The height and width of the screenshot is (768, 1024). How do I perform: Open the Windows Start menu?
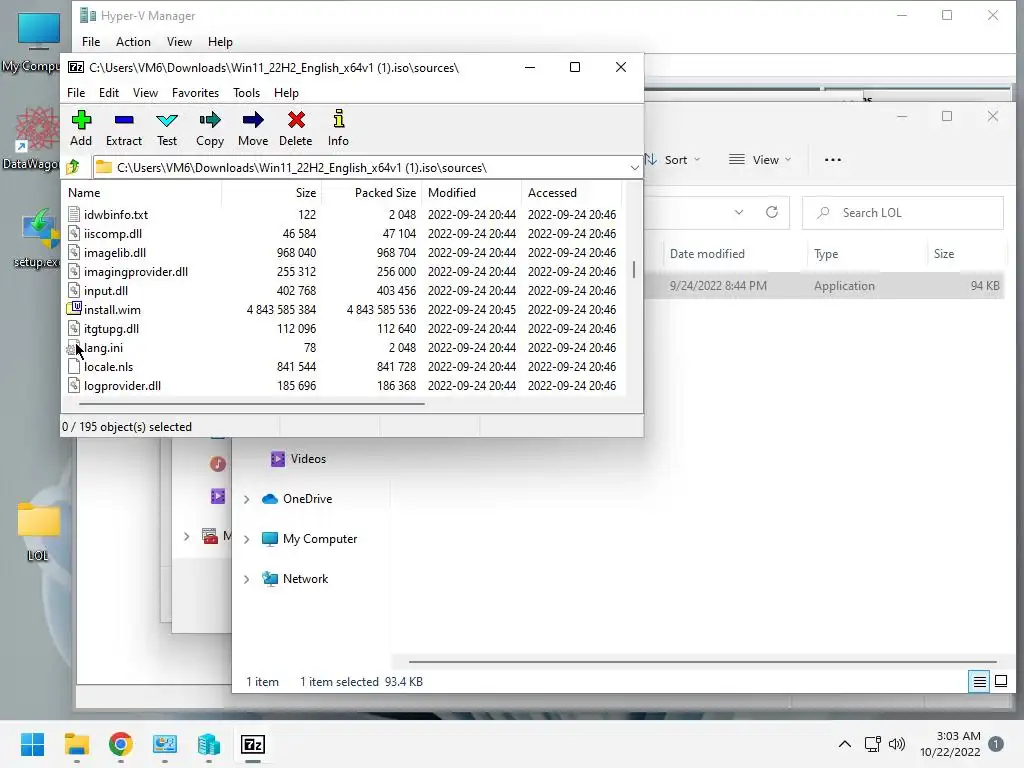(33, 744)
